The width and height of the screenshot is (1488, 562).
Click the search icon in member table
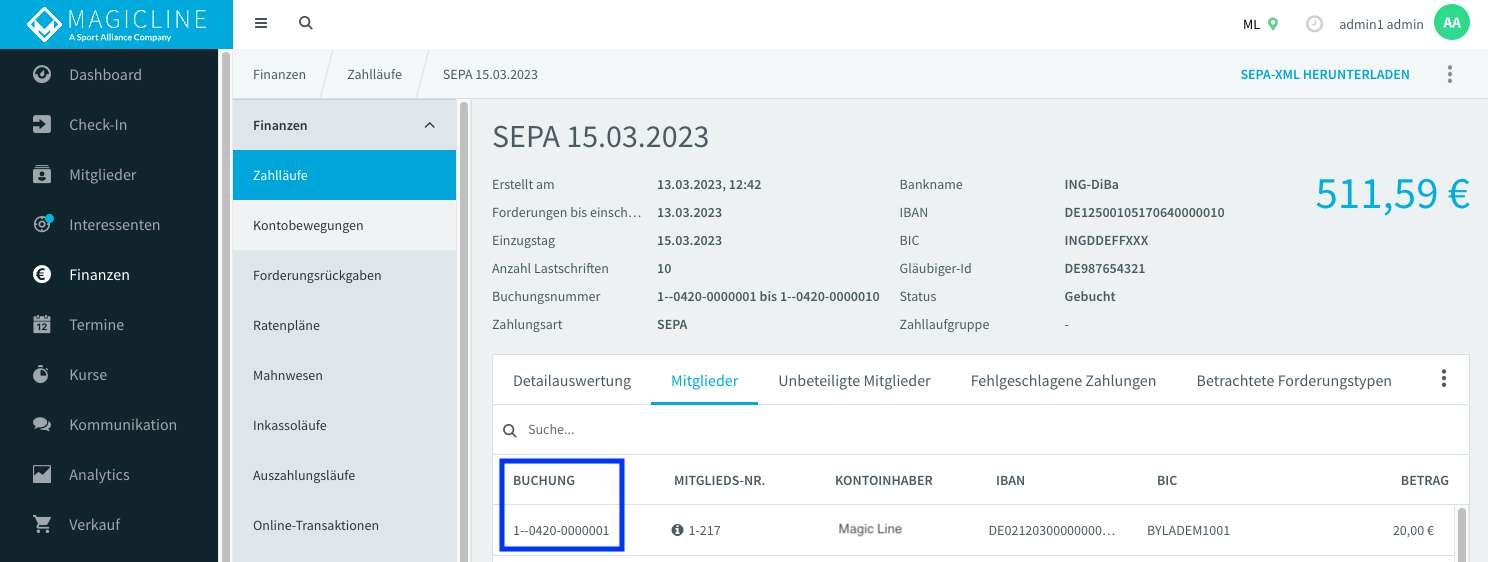[510, 430]
